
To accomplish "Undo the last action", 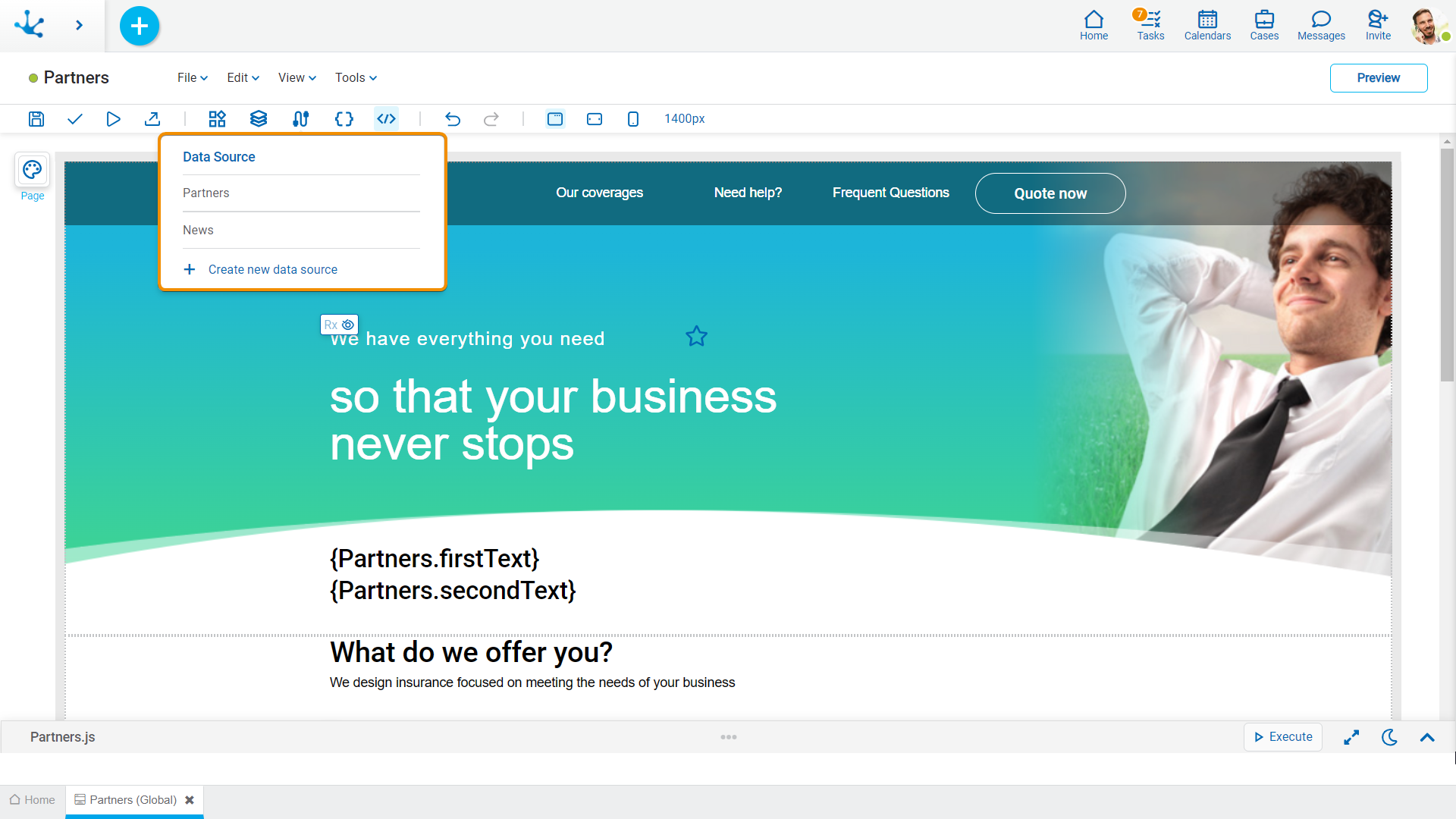I will pyautogui.click(x=453, y=118).
